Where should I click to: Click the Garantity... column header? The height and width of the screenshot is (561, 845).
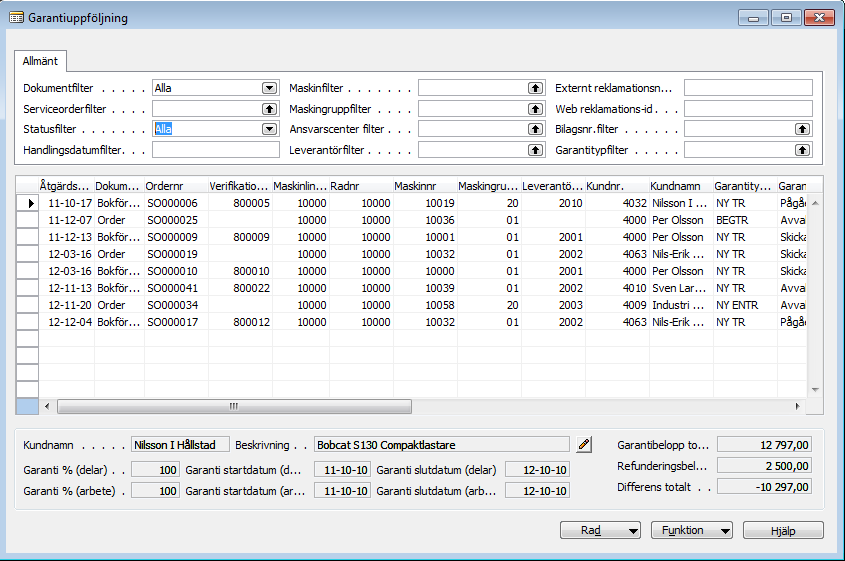[745, 186]
